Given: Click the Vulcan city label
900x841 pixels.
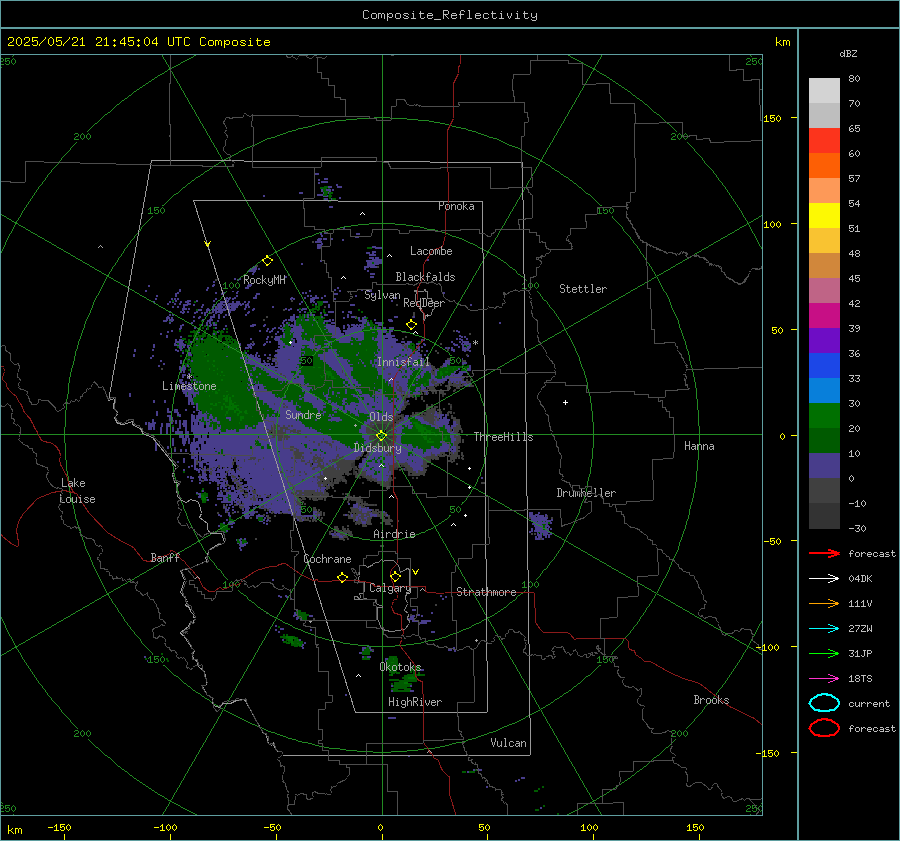Looking at the screenshot, I should click(508, 743).
